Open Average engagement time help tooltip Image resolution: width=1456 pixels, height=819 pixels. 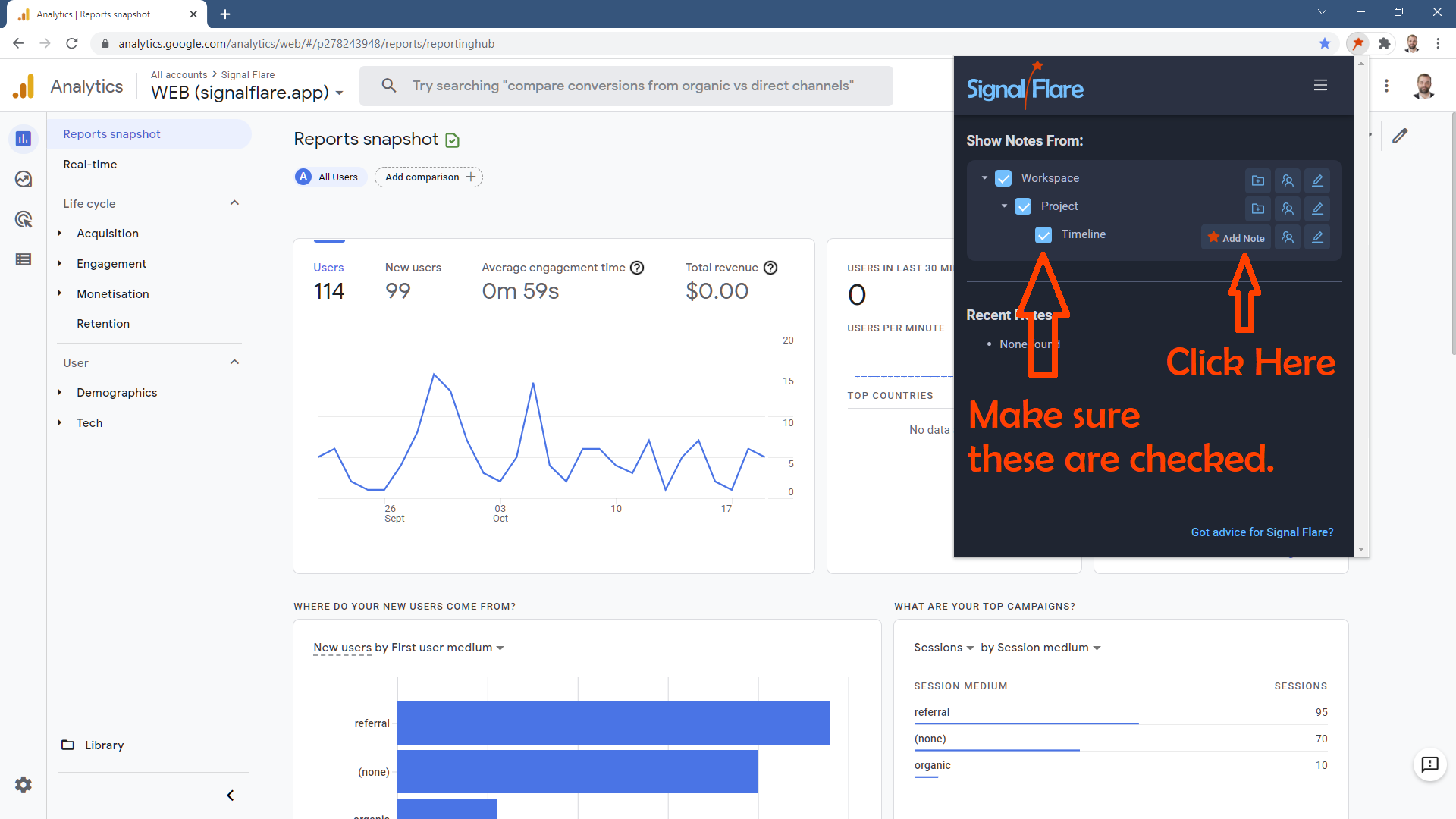point(637,268)
